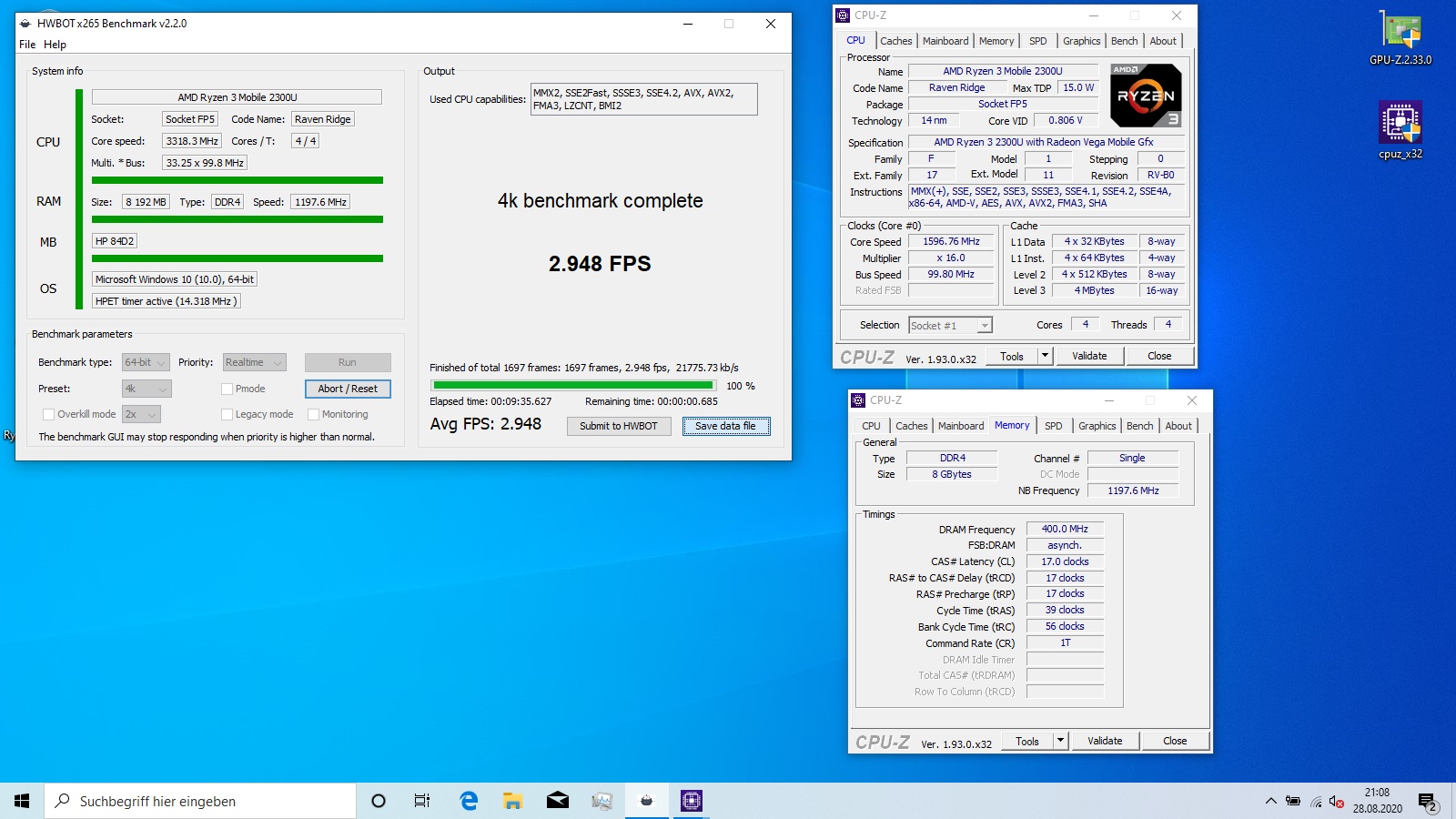
Task: Open Graphics tab in lower CPU-Z
Action: [1097, 426]
